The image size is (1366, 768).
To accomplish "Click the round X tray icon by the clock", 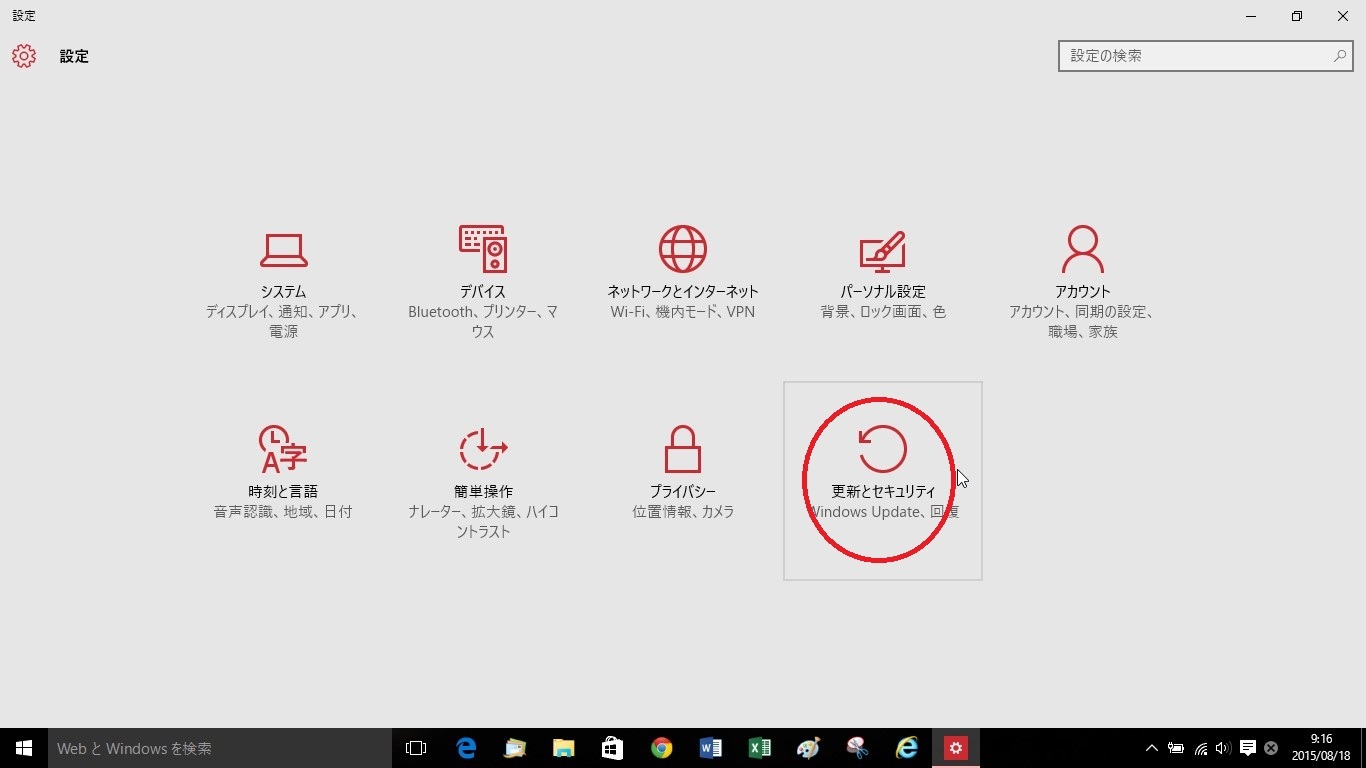I will click(1271, 748).
